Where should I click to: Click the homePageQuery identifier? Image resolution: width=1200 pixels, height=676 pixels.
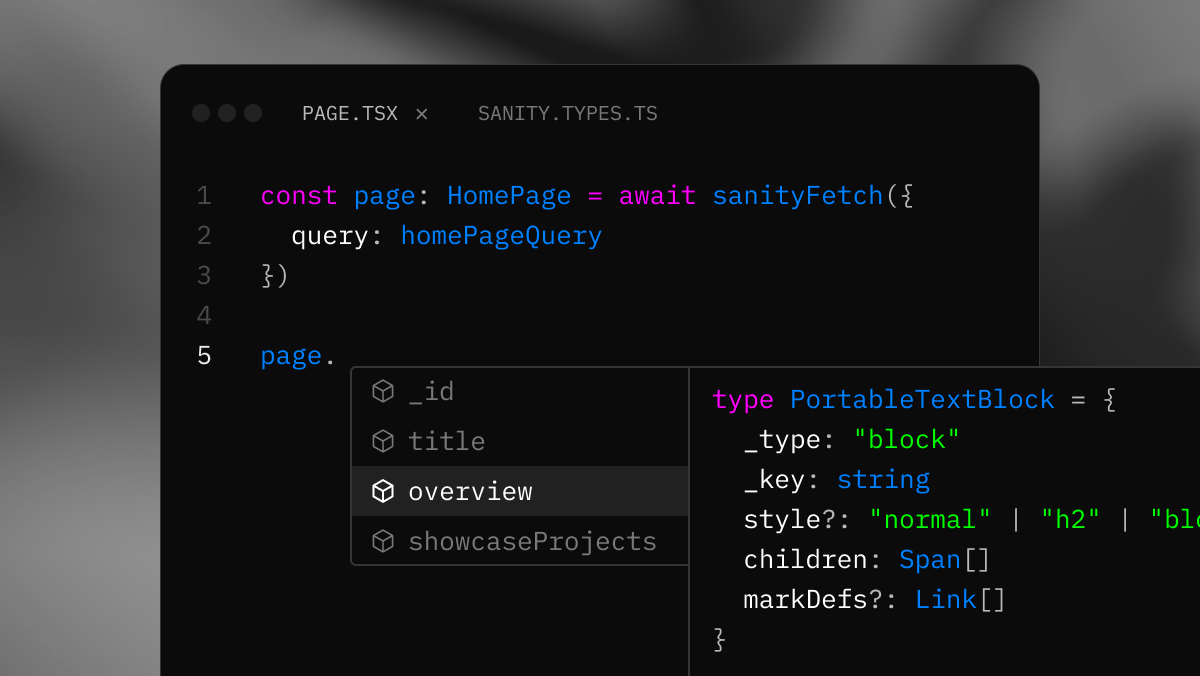(x=501, y=236)
